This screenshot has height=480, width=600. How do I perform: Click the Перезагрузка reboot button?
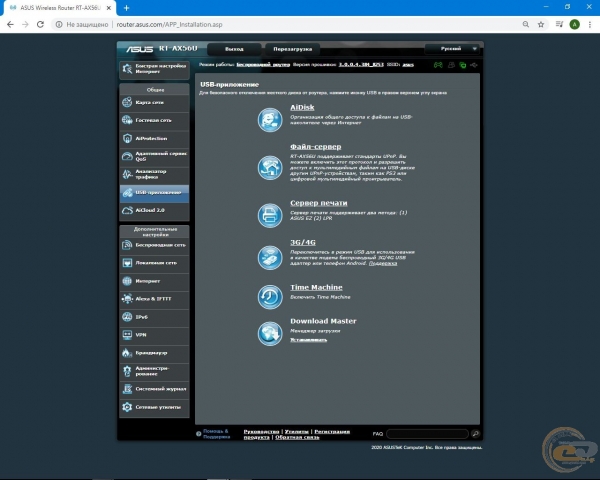pos(292,49)
